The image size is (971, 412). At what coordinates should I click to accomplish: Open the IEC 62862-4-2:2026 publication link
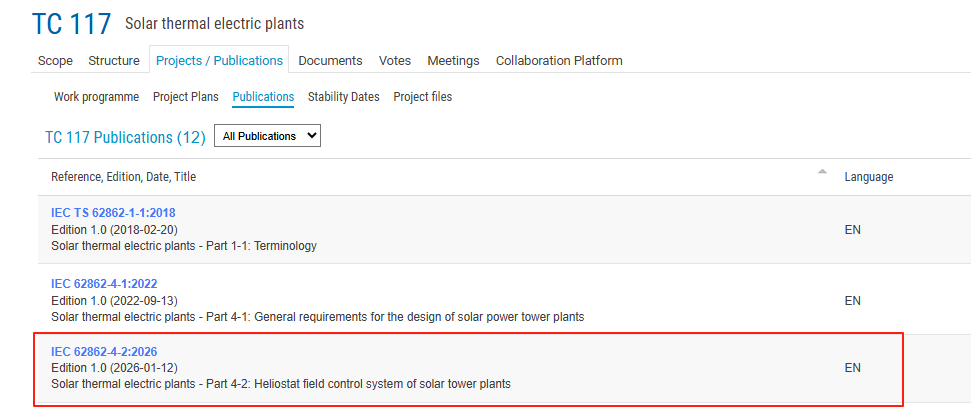(x=104, y=351)
